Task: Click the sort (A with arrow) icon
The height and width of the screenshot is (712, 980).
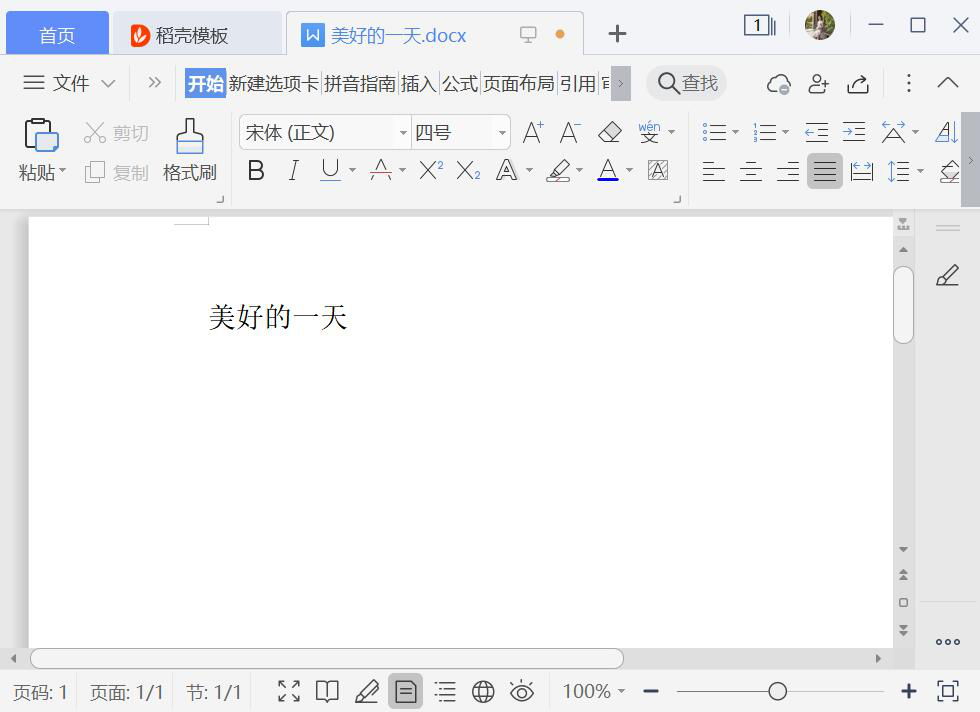Action: tap(946, 133)
